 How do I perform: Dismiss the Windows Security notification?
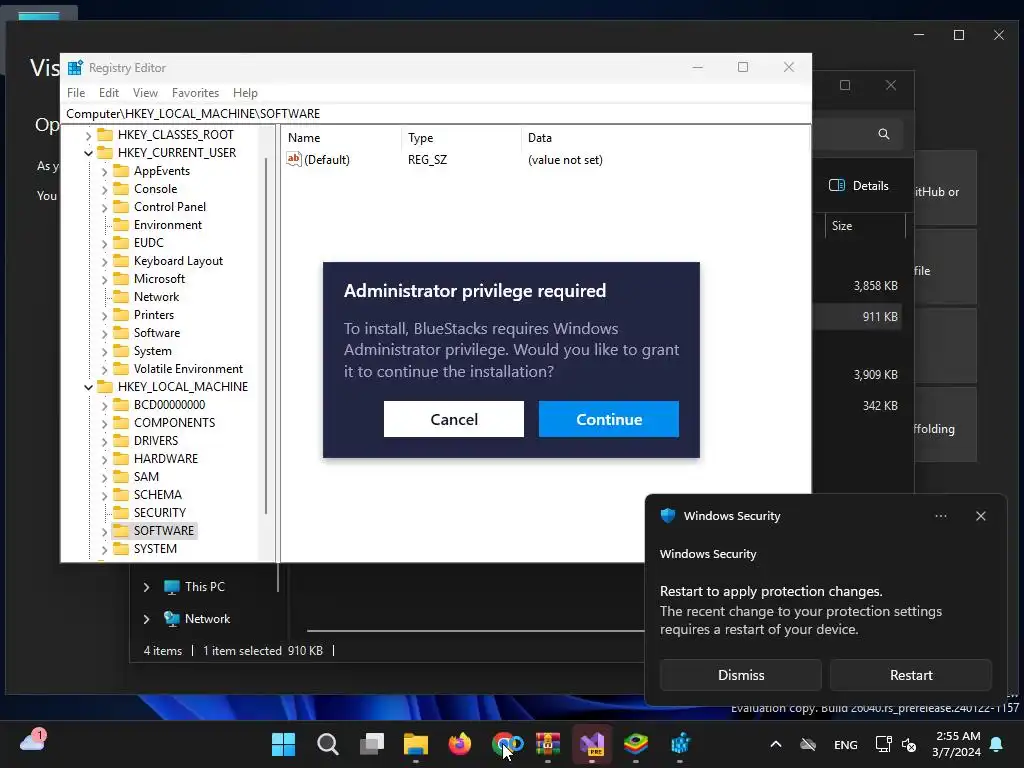741,675
